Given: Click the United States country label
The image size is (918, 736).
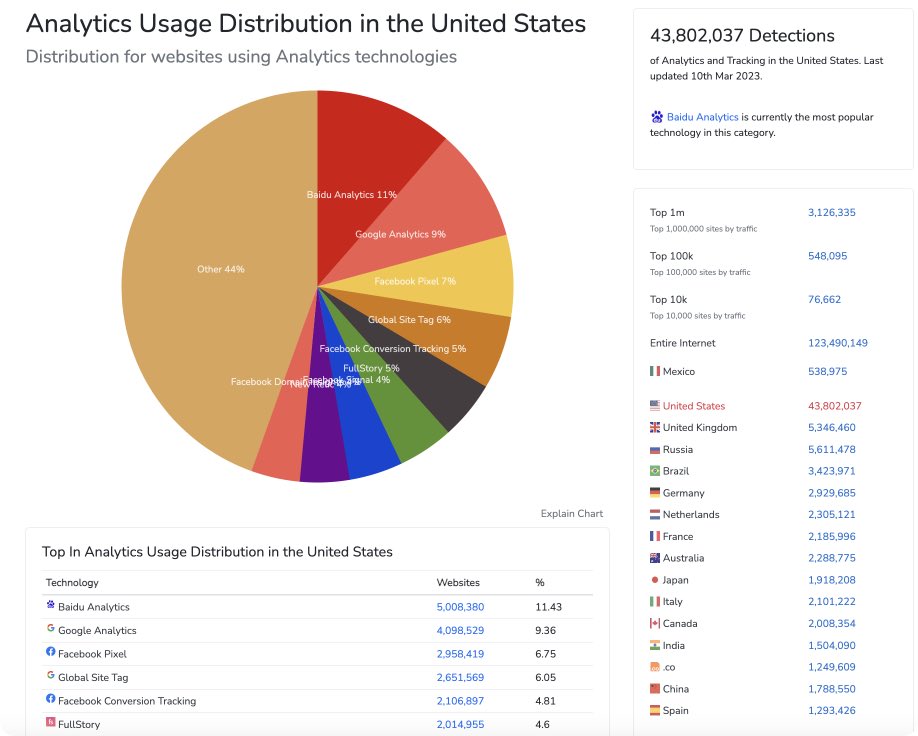Looking at the screenshot, I should point(694,406).
